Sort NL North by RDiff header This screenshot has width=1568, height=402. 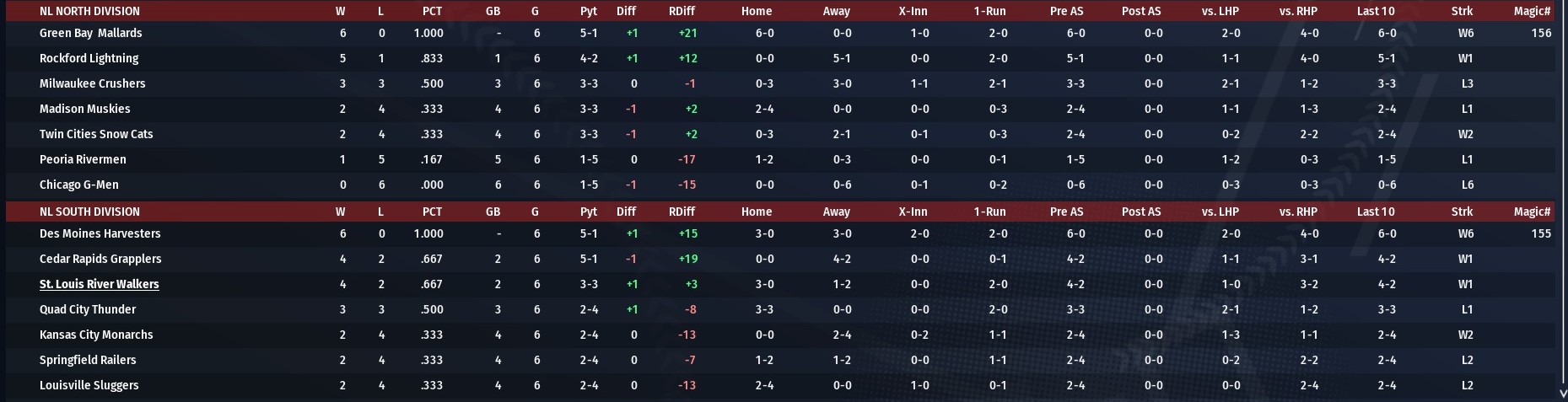pos(682,11)
